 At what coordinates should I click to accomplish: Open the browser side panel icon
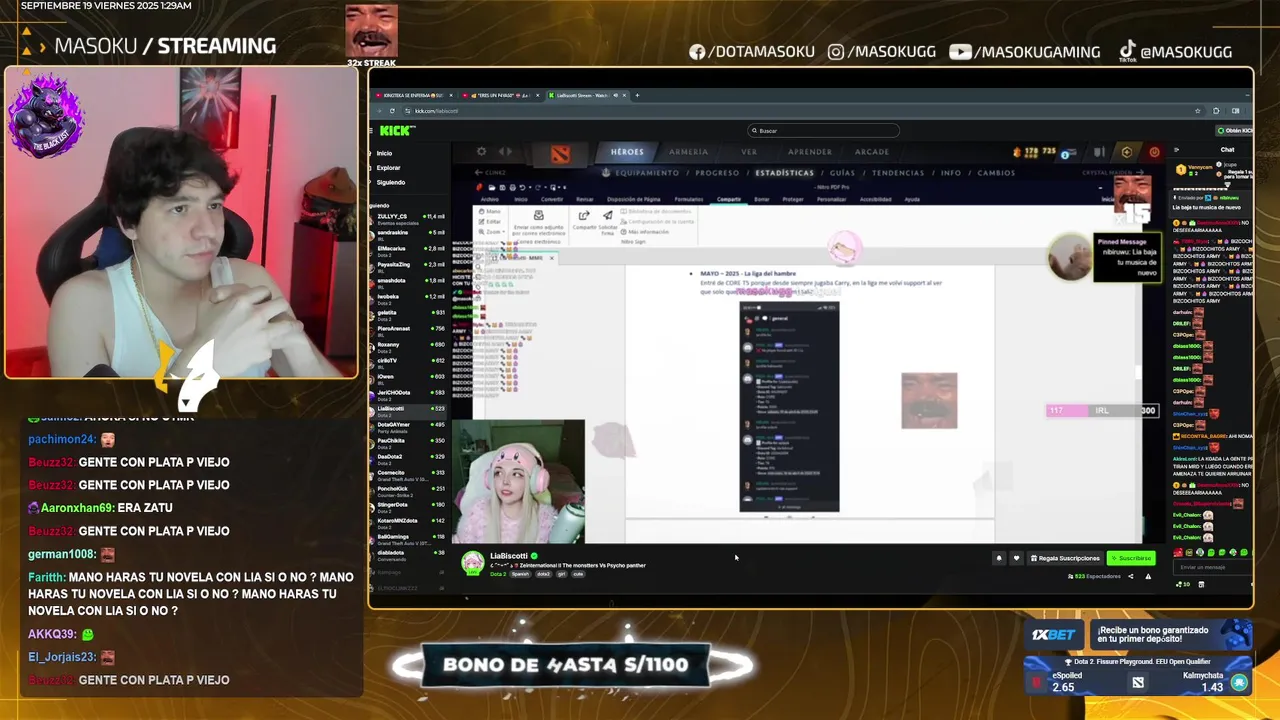click(x=1235, y=111)
